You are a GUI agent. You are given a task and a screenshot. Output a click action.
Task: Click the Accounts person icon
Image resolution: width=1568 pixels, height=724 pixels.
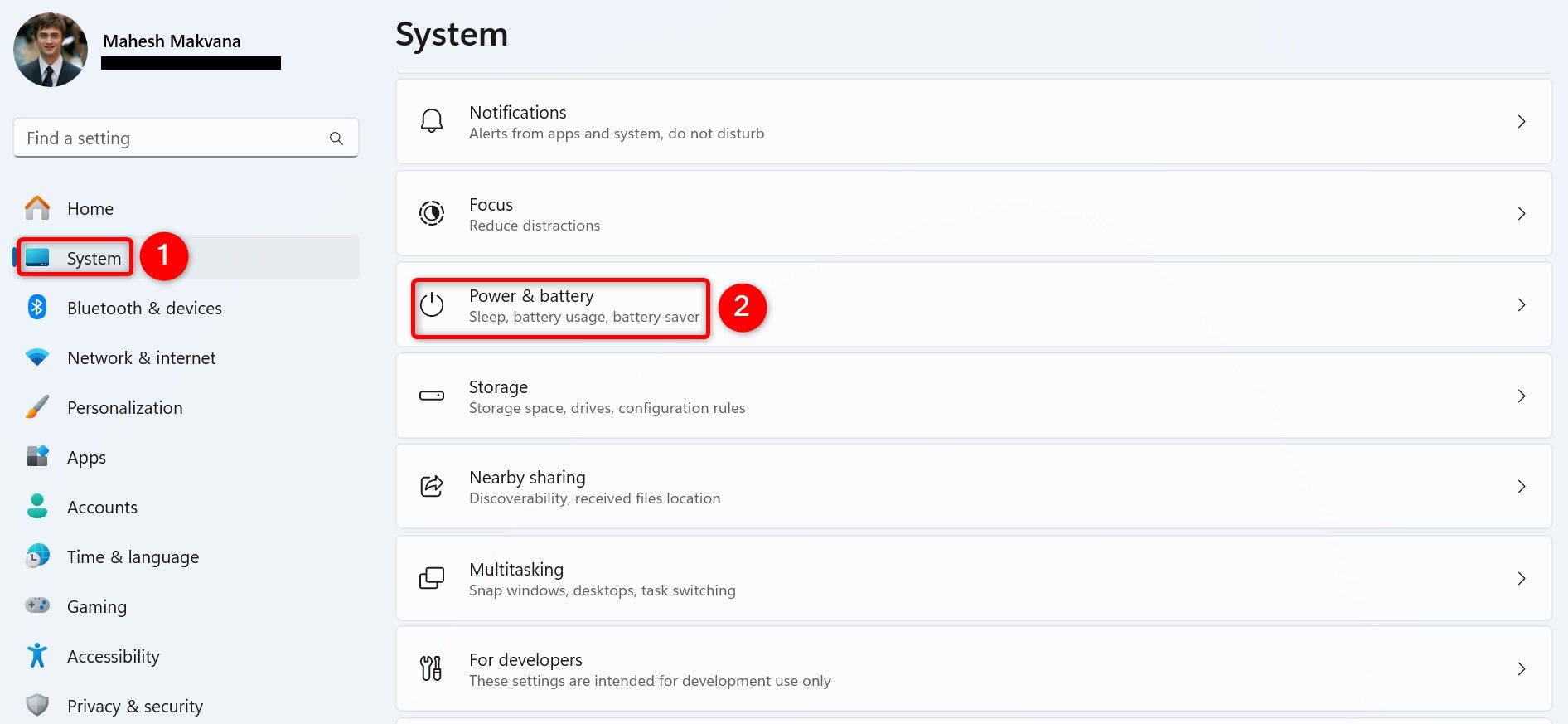(x=37, y=507)
